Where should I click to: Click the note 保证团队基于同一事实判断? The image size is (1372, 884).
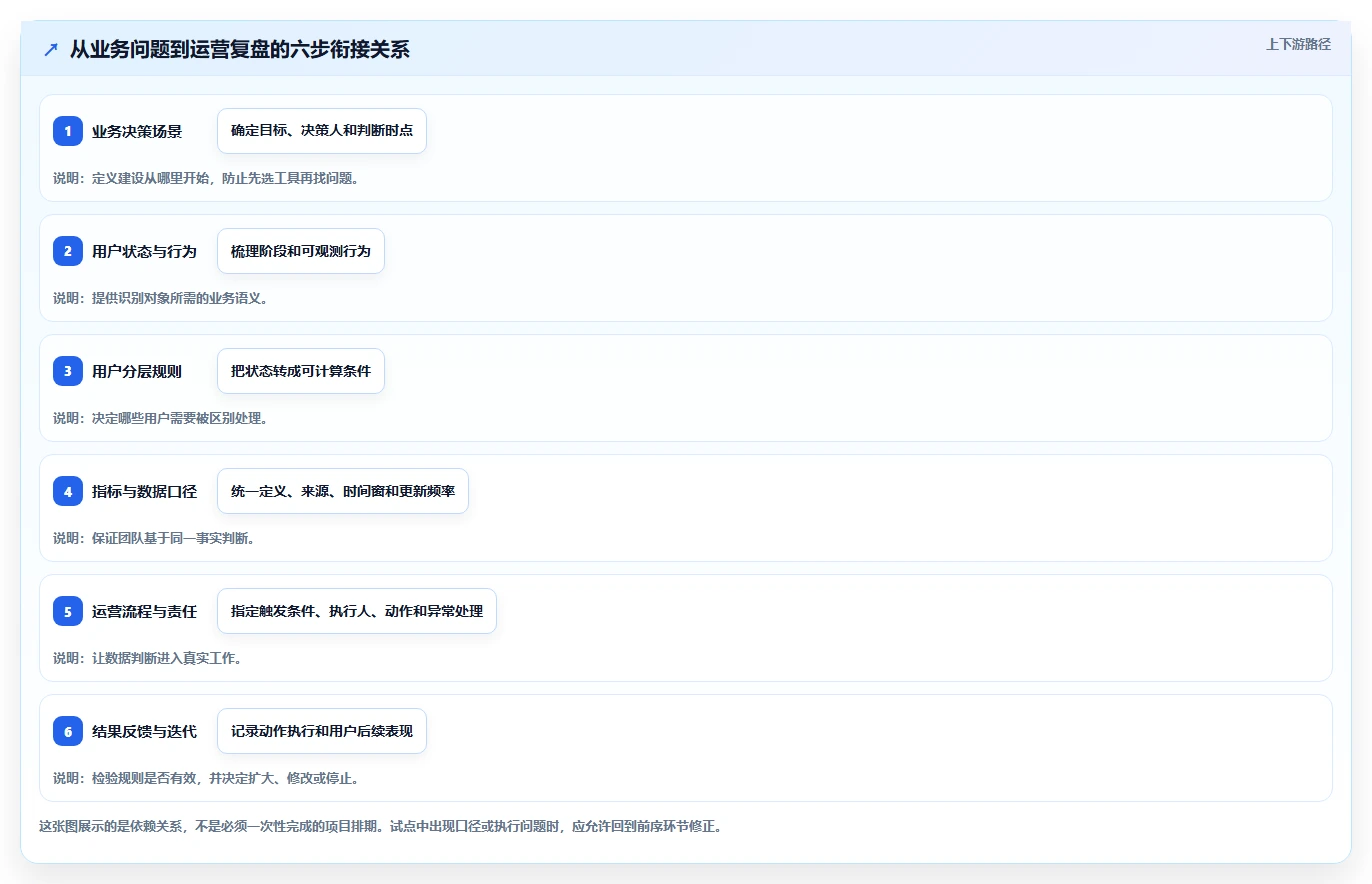coord(154,538)
